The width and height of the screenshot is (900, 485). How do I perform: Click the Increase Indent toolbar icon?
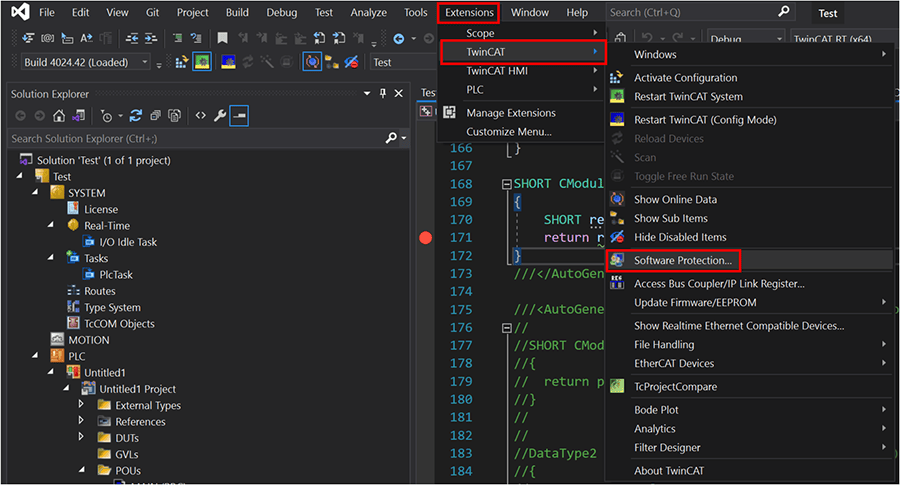[x=151, y=38]
